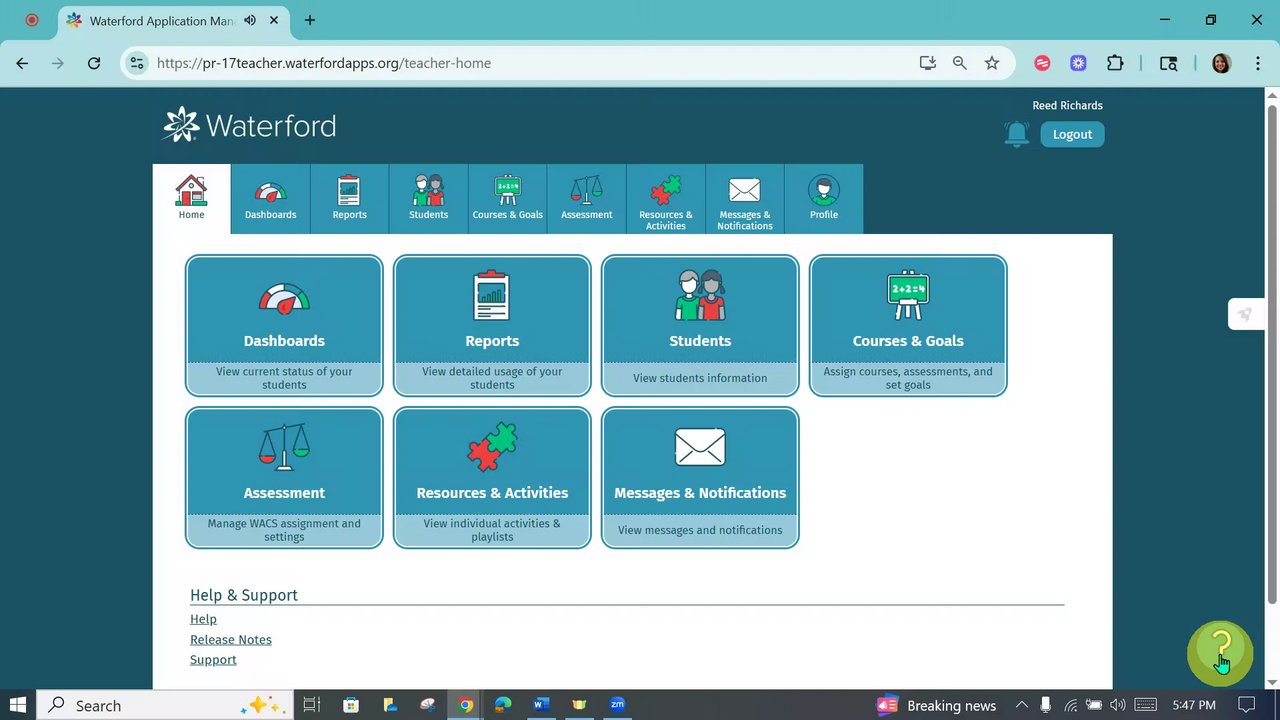Screen dimensions: 1280x720
Task: Click the red extension icon in Chrome toolbar
Action: tap(1042, 63)
